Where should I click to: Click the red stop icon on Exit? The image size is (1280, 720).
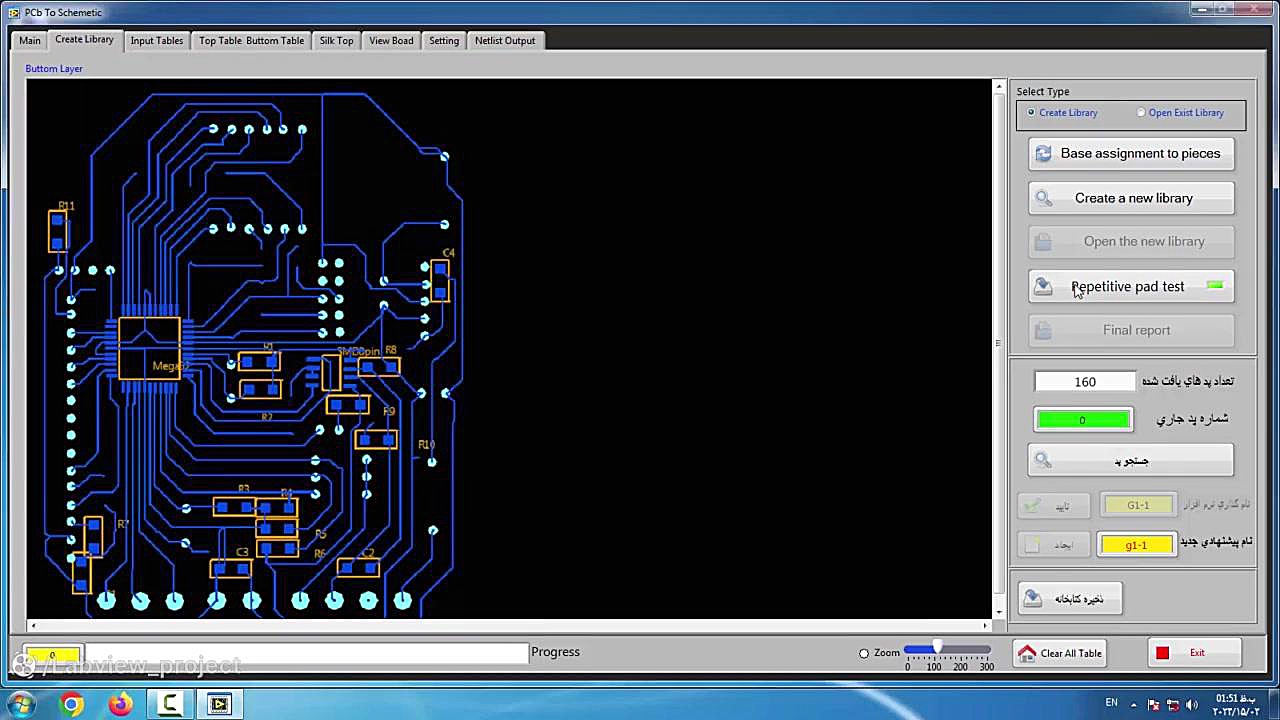(1162, 653)
